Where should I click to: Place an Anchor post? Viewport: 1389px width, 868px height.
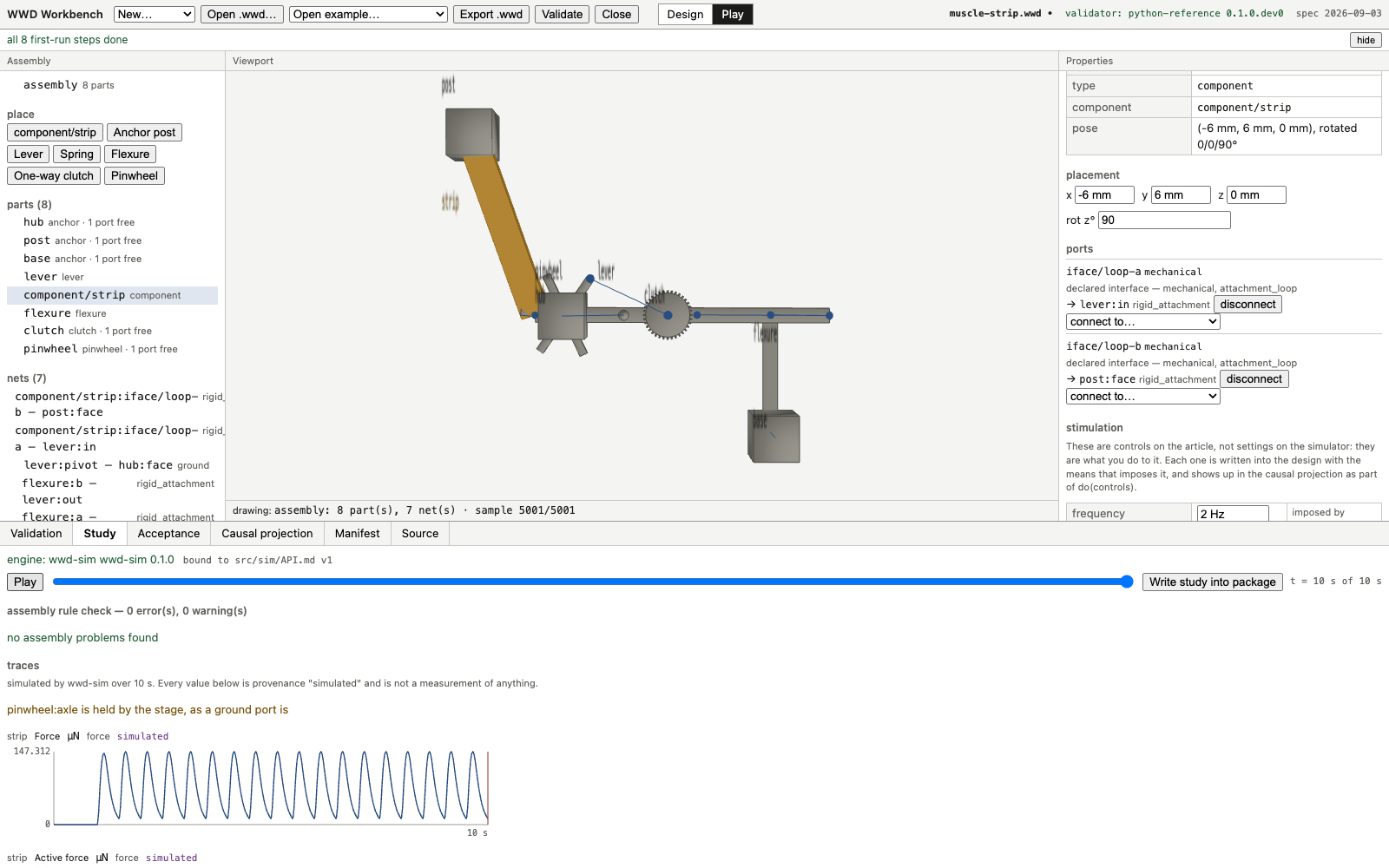point(144,133)
